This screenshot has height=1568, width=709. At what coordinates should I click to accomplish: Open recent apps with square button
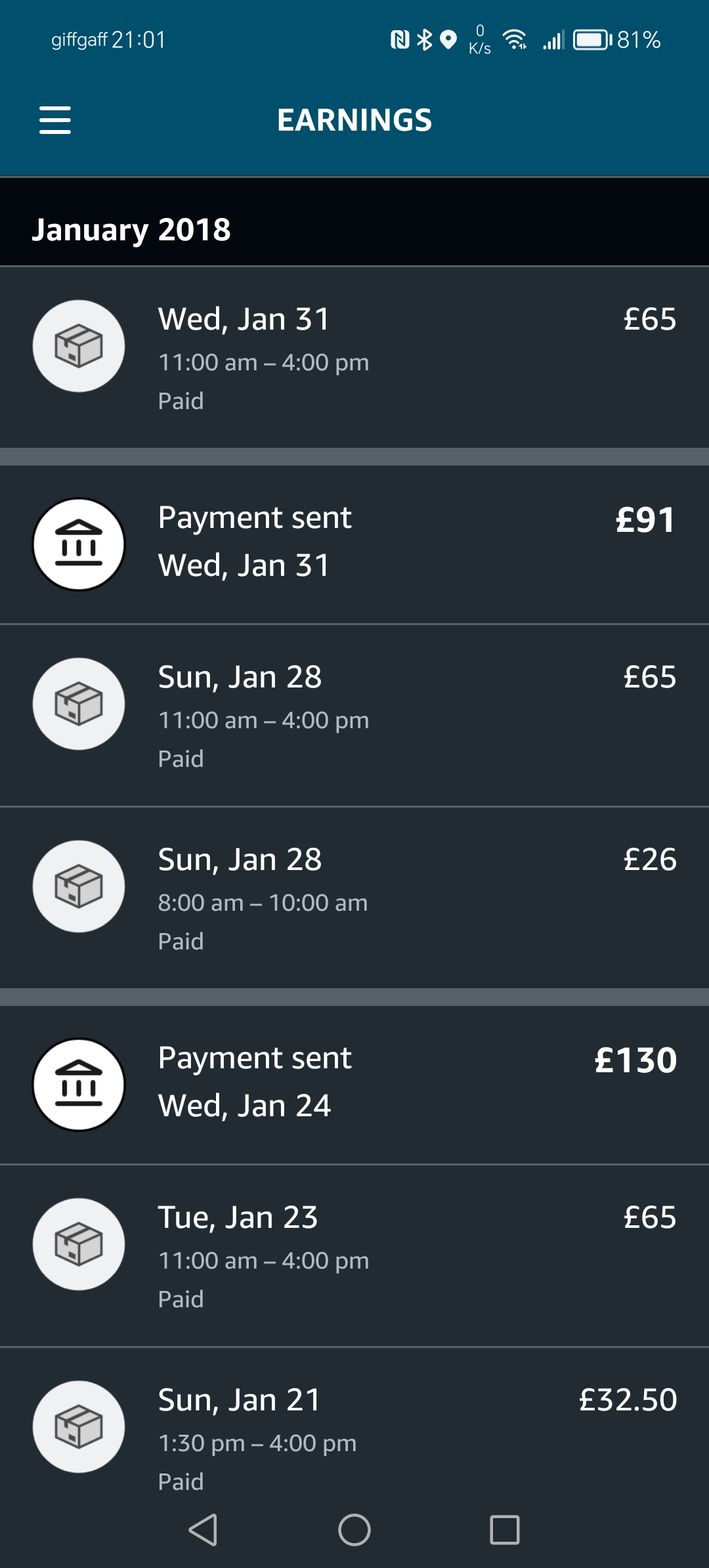[x=505, y=1530]
